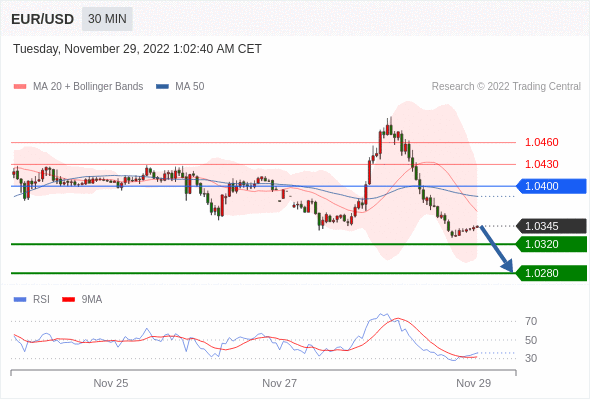Click the 1.0430 resistance level label
590x400 pixels.
pyautogui.click(x=541, y=164)
